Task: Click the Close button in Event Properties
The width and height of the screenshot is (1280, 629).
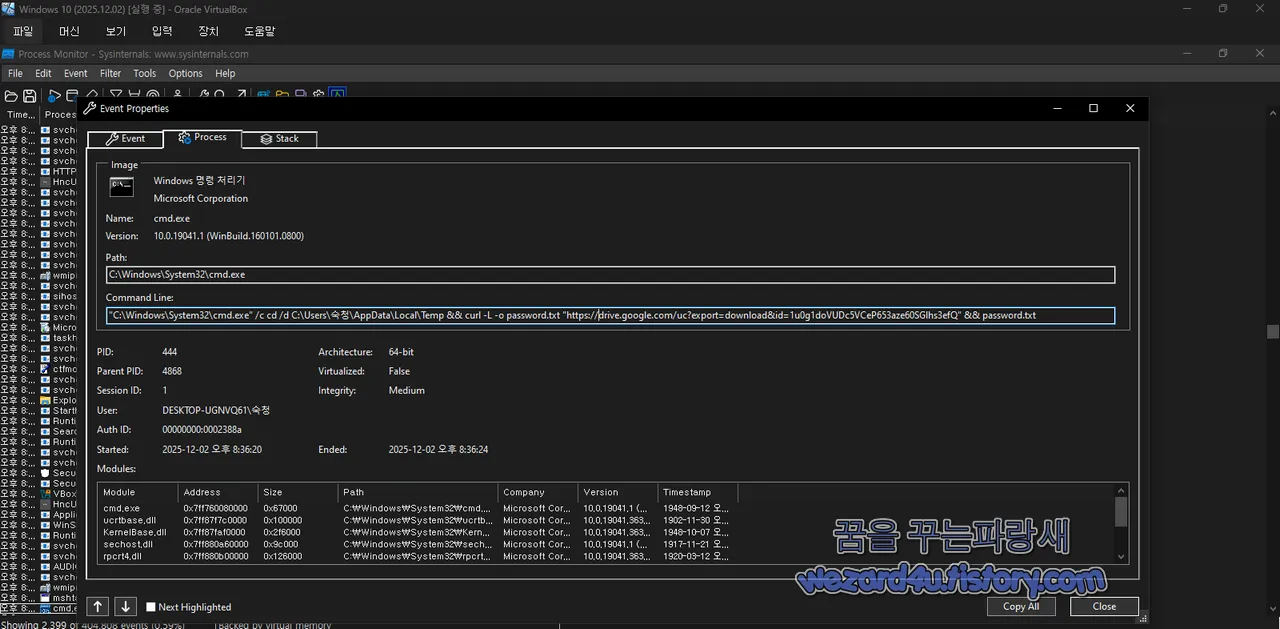Action: (x=1104, y=606)
